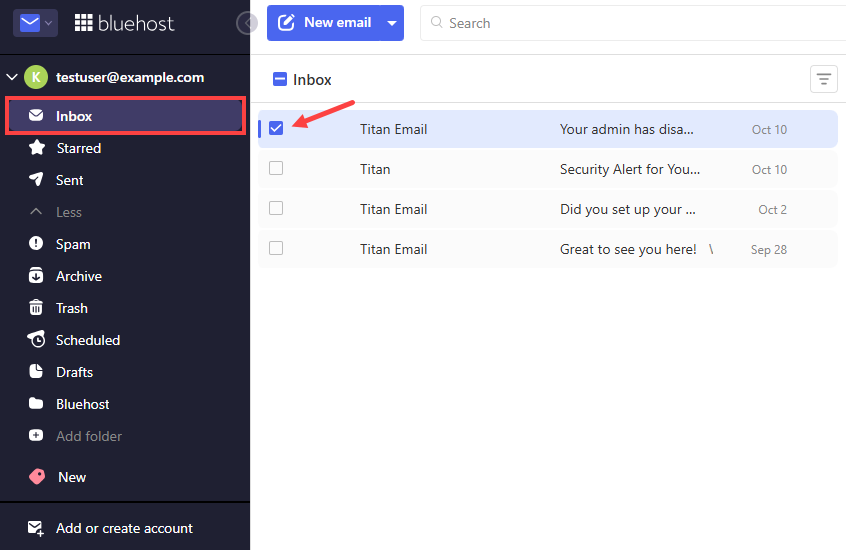The width and height of the screenshot is (846, 550).
Task: Click the Inbox envelope icon in sidebar
Action: pyautogui.click(x=36, y=116)
